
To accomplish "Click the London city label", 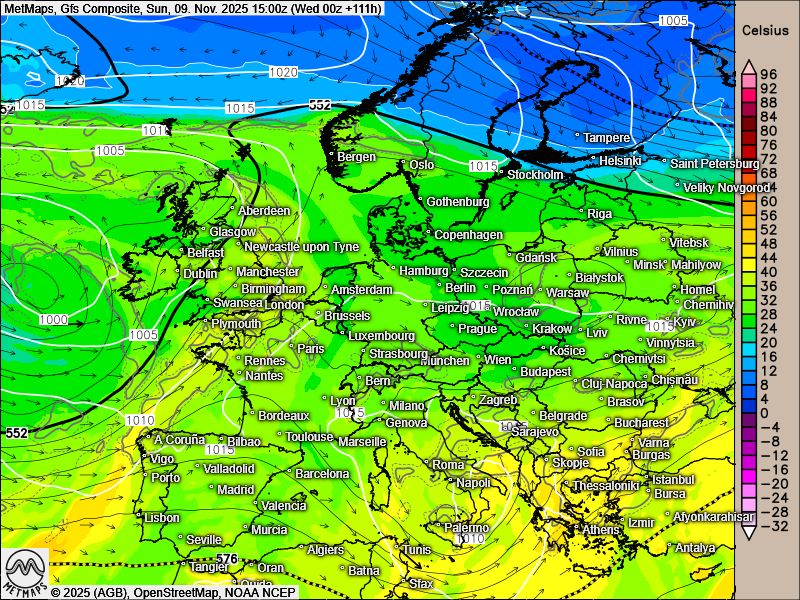I will (285, 305).
